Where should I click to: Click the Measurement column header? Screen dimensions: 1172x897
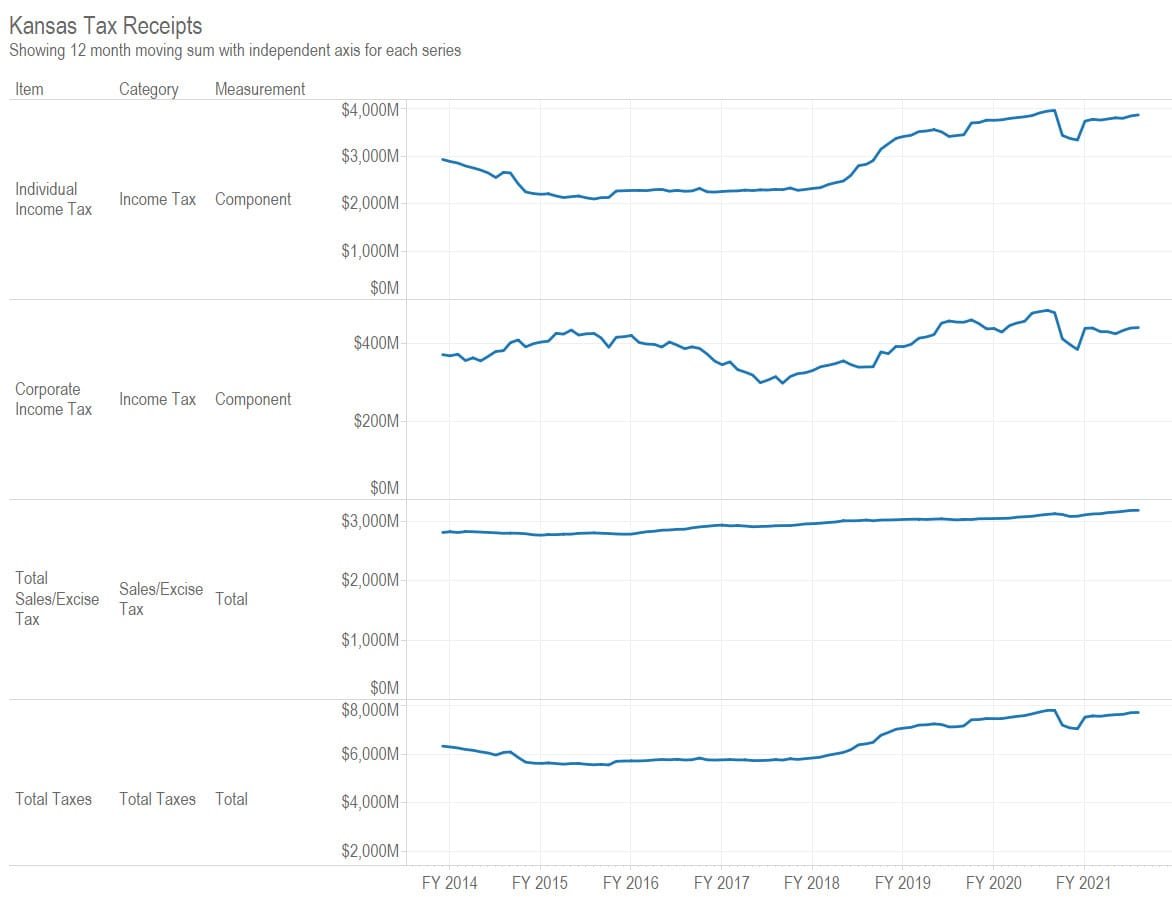click(260, 89)
